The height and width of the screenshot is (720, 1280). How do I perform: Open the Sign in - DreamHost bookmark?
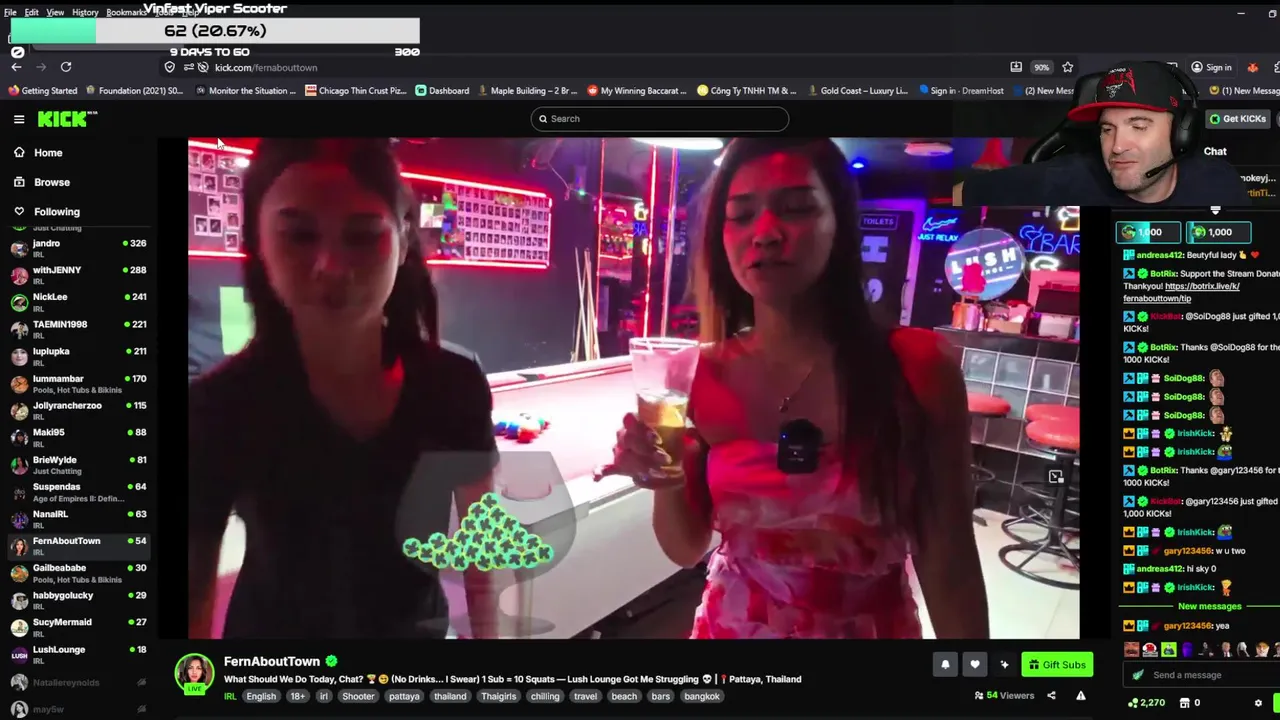[960, 91]
